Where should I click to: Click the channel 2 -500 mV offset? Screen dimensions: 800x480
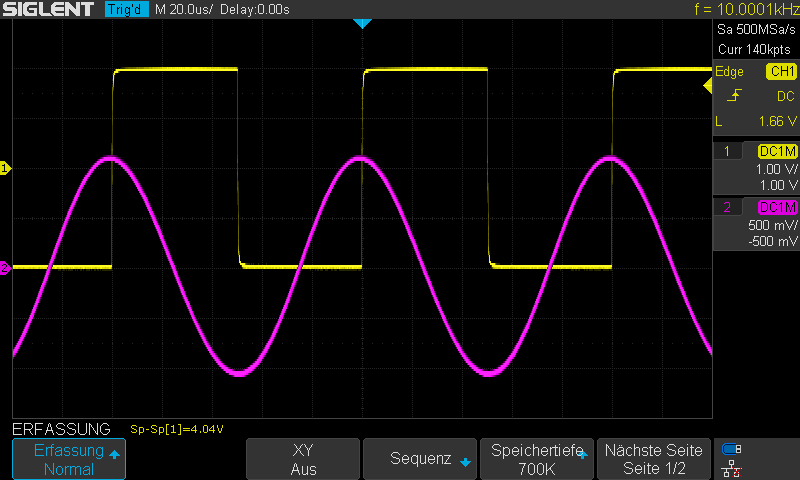772,241
